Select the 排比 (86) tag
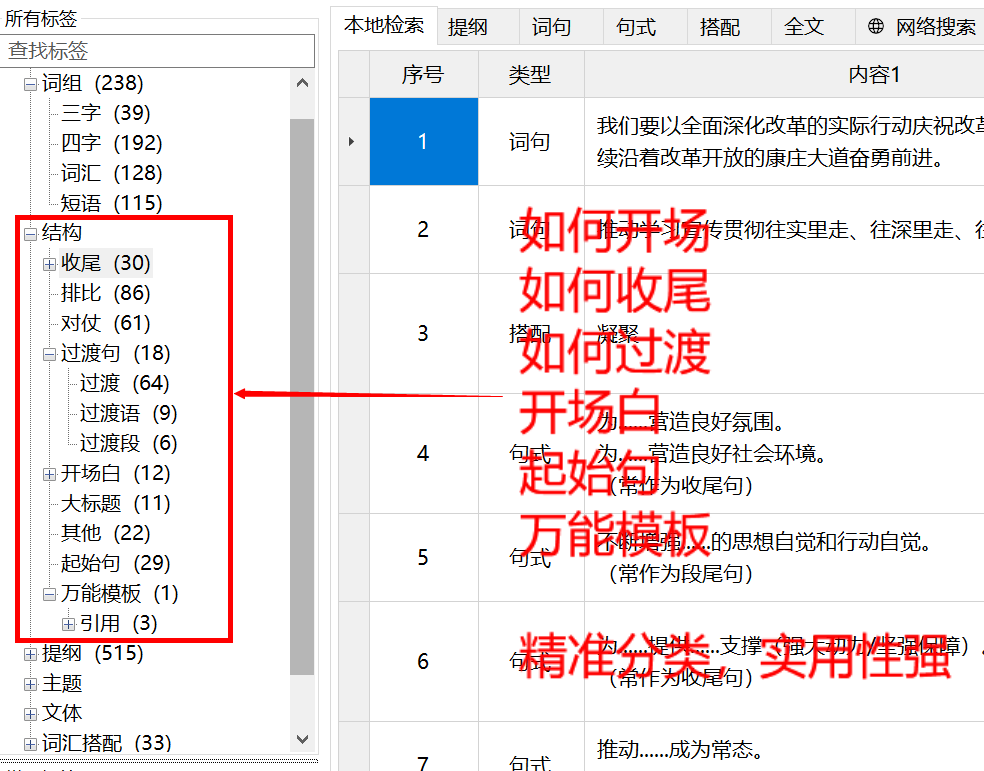 coord(105,293)
